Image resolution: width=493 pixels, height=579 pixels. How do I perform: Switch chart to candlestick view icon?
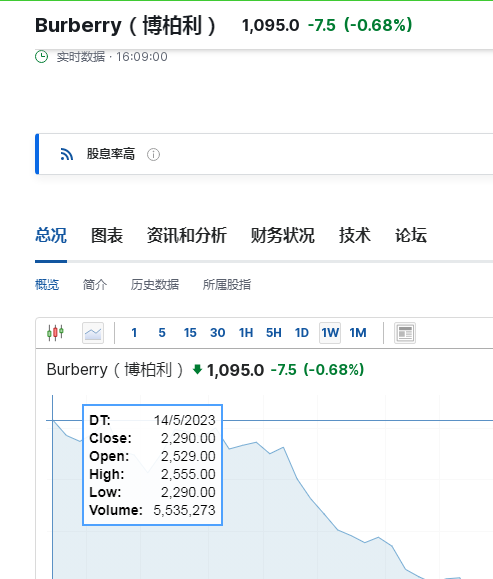55,333
